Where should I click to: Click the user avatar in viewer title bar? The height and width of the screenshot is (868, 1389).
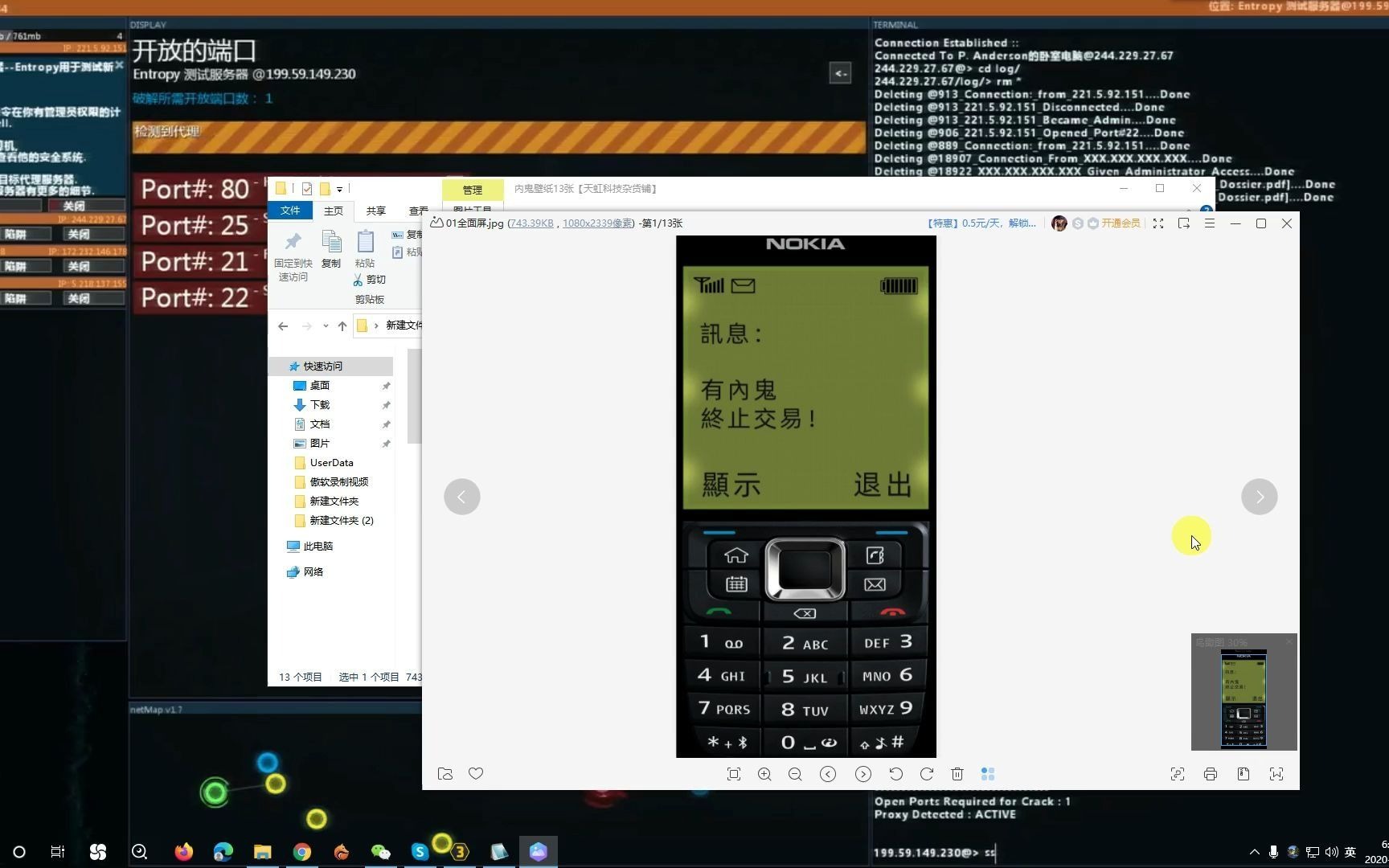point(1059,223)
